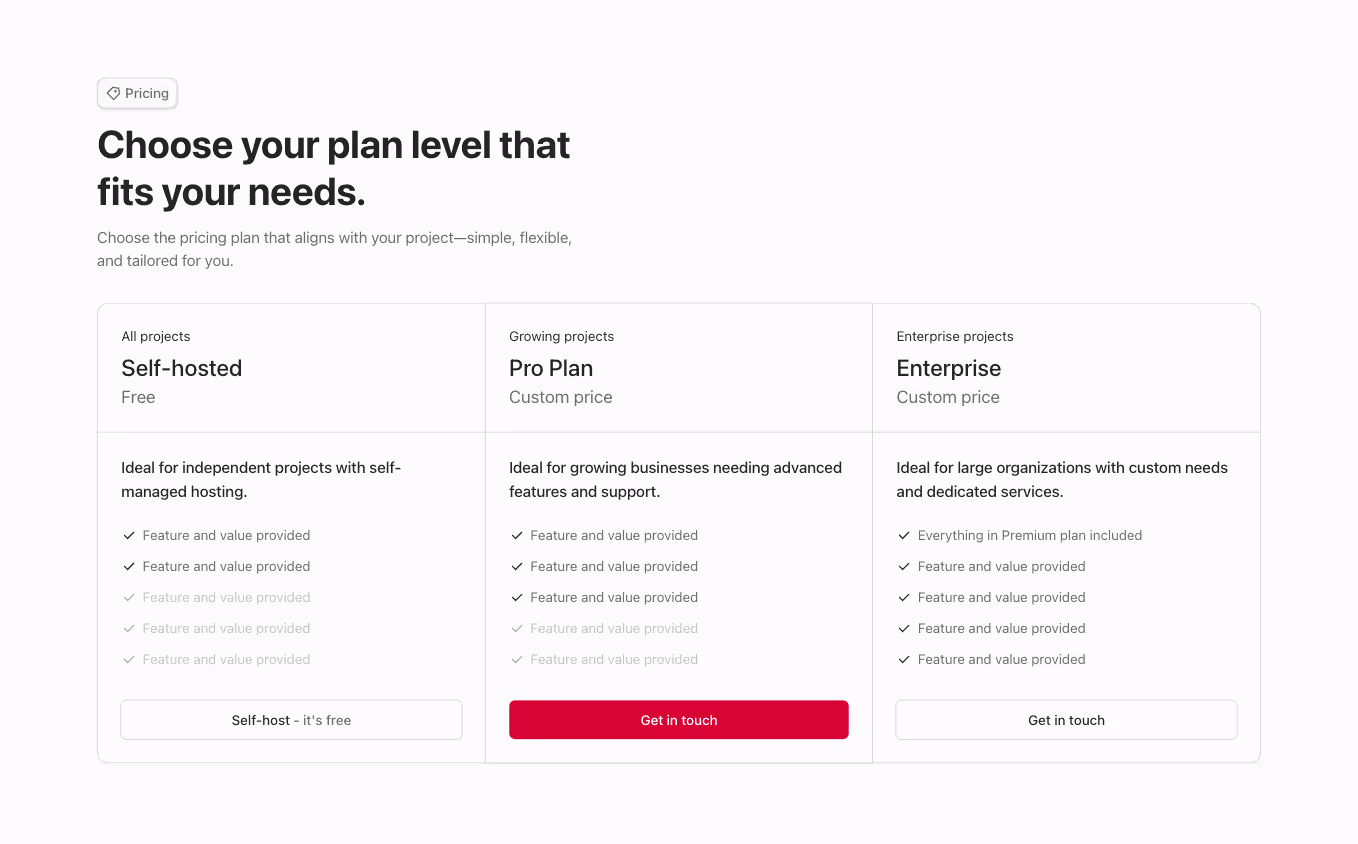The width and height of the screenshot is (1358, 844).
Task: Click 'Get in touch' under Enterprise
Action: [1066, 719]
